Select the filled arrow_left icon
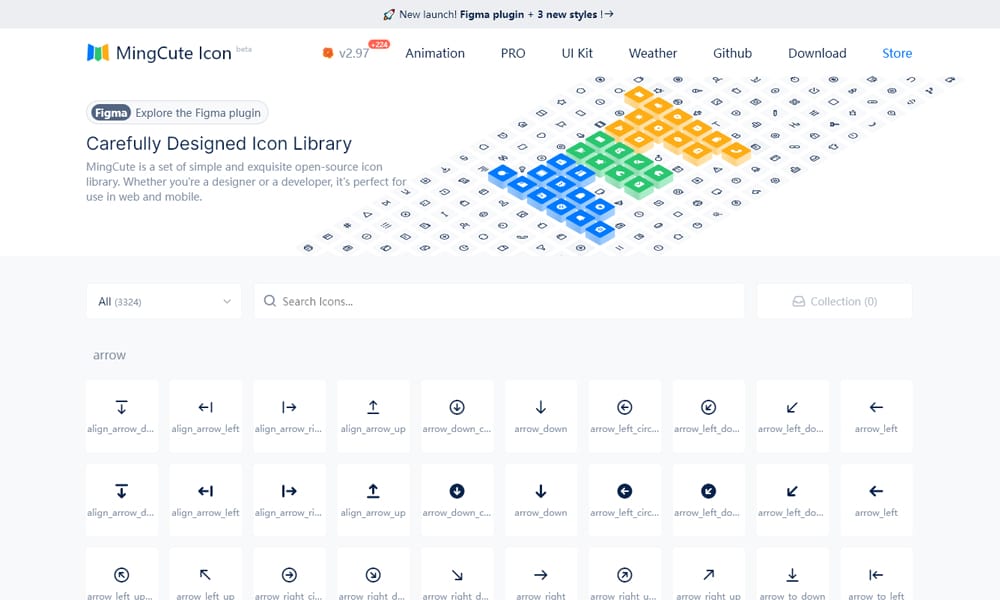 876,500
